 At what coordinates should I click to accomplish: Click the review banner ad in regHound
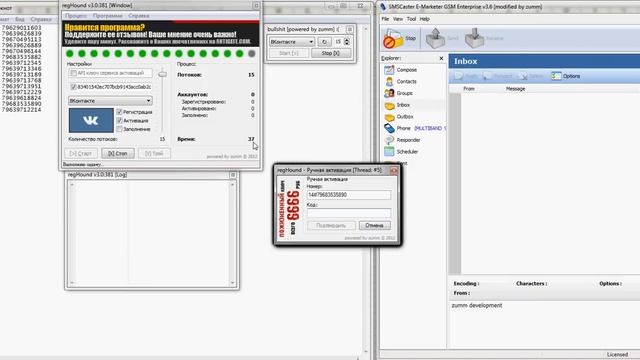(x=161, y=34)
